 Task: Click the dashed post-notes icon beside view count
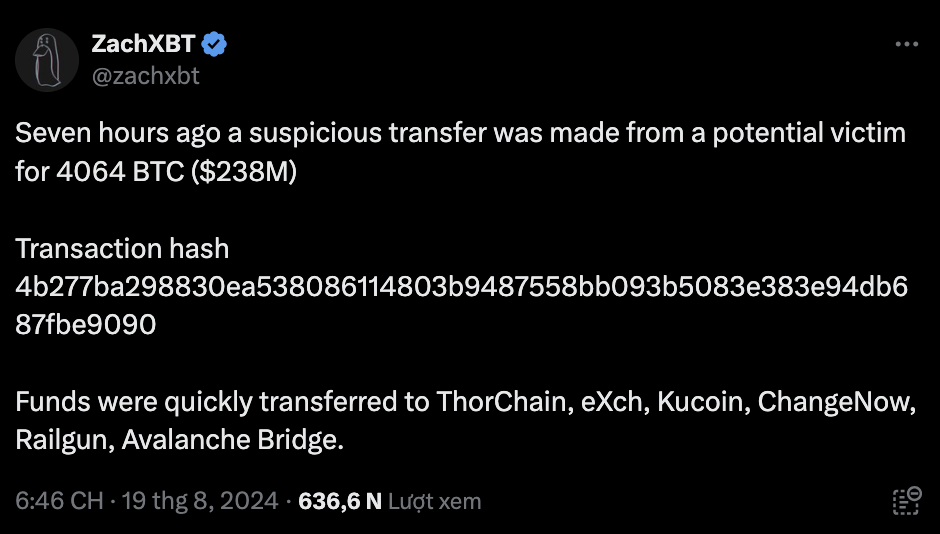pyautogui.click(x=906, y=501)
